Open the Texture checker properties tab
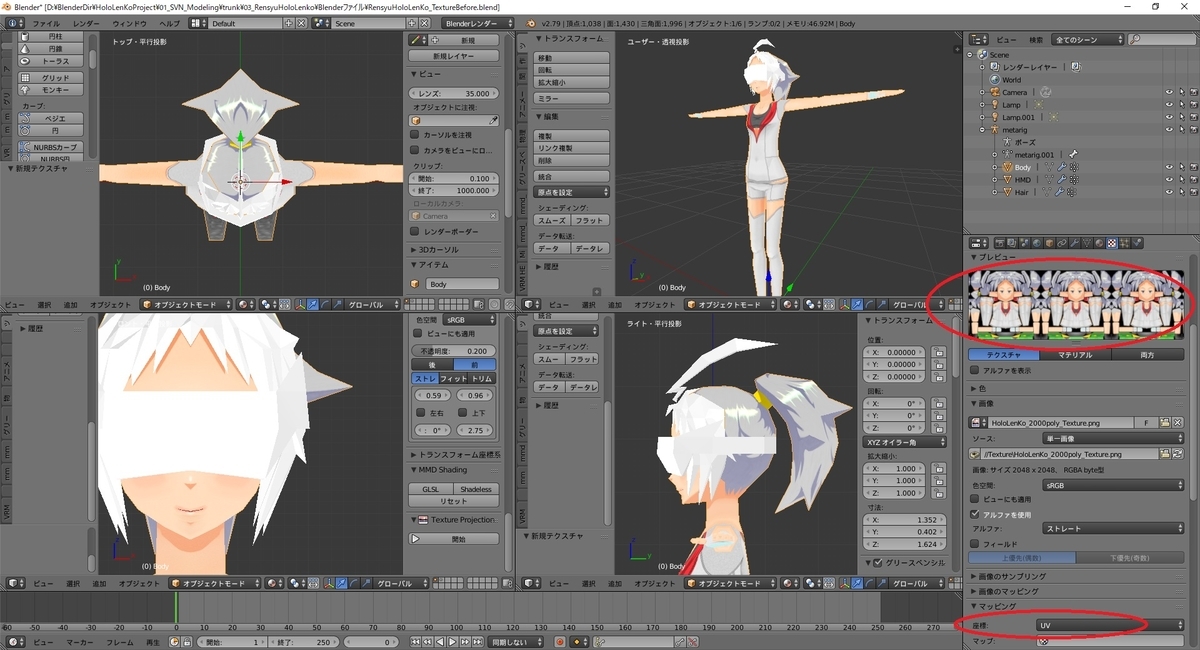The width and height of the screenshot is (1200, 650). tap(1111, 243)
